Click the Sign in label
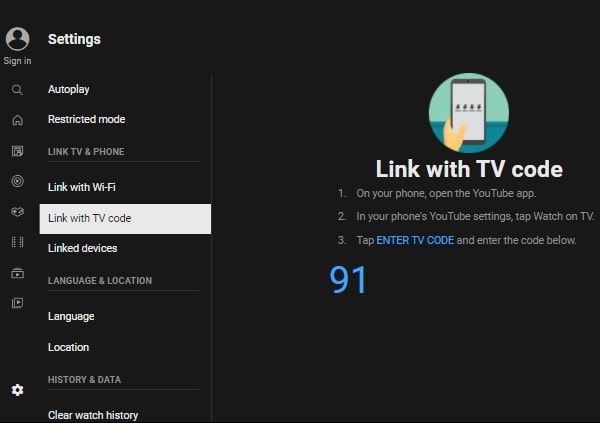The image size is (600, 423). (x=17, y=61)
